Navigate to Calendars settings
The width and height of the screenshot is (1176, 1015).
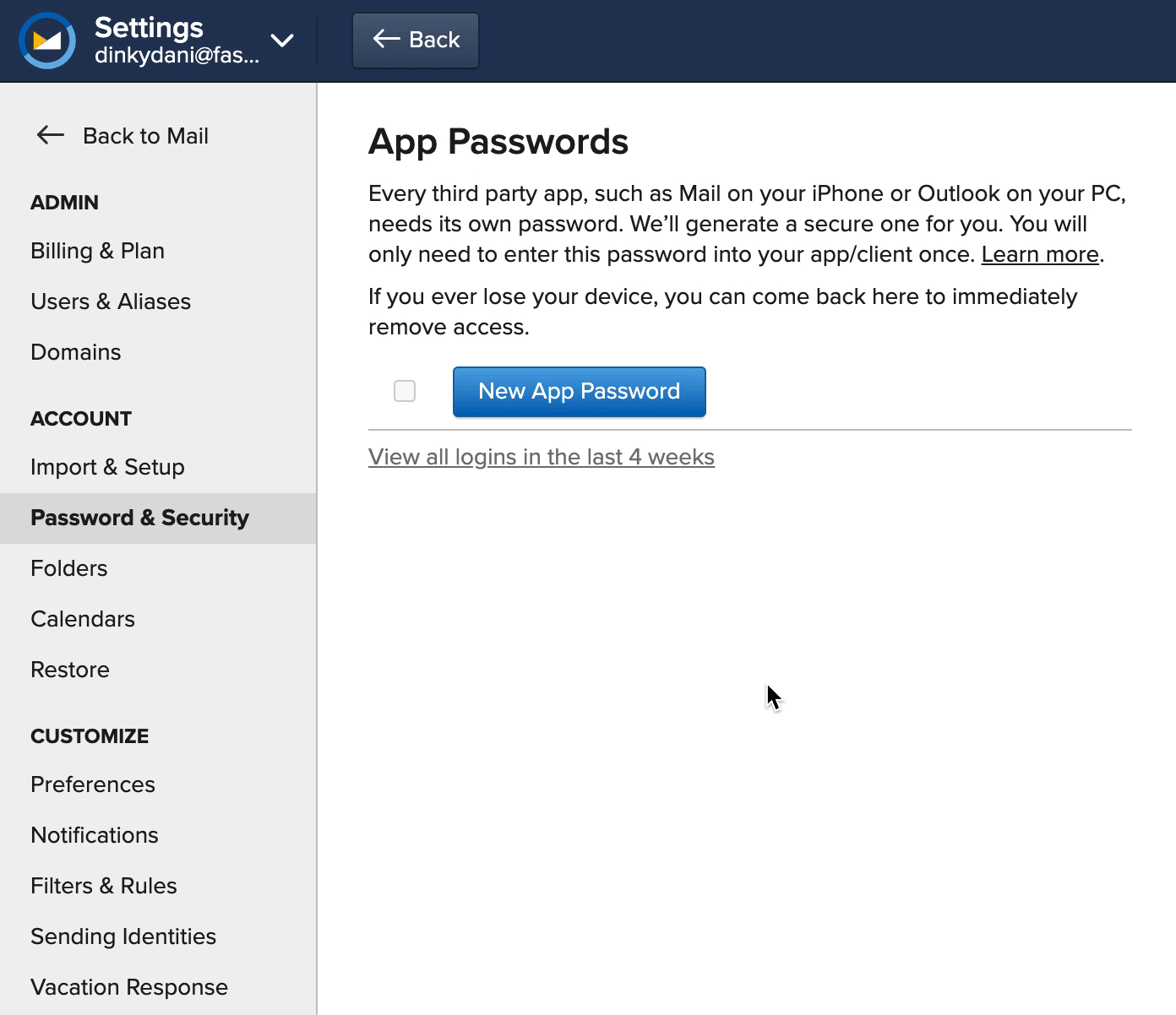pyautogui.click(x=83, y=619)
